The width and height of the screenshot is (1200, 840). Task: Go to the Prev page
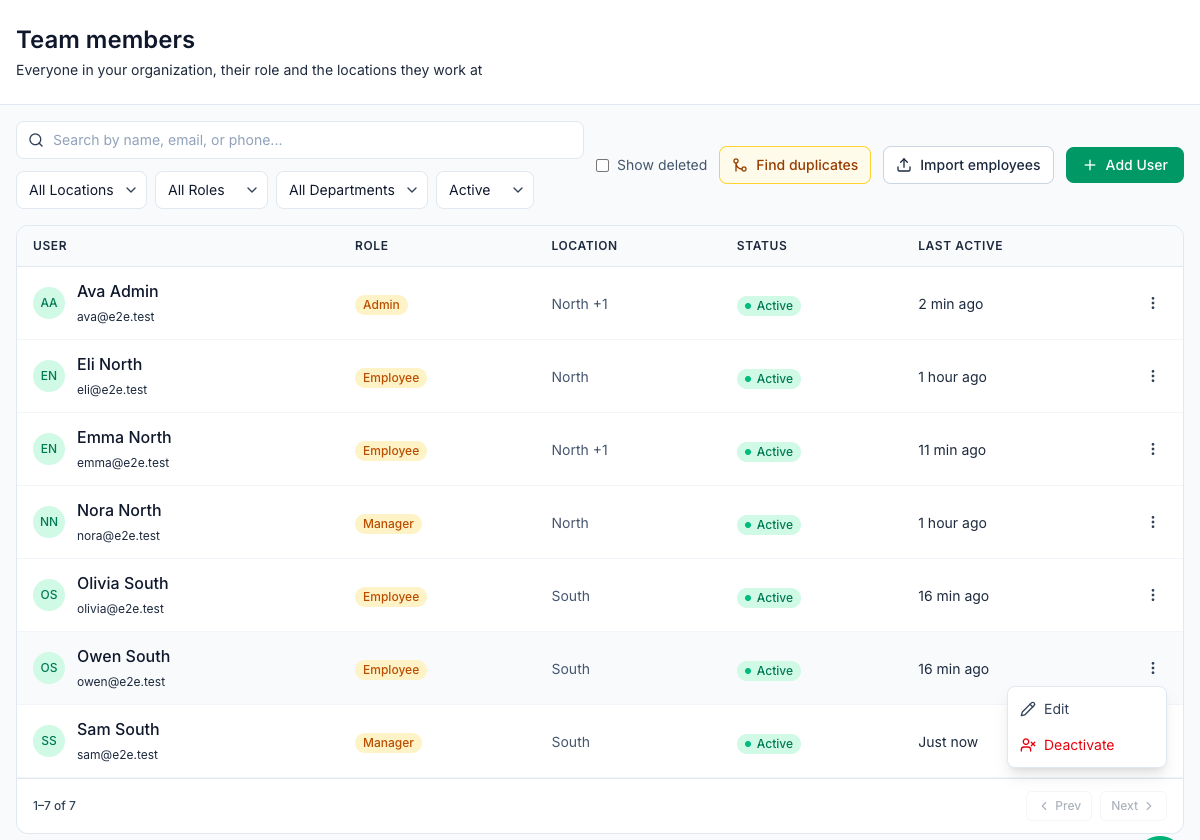point(1059,806)
